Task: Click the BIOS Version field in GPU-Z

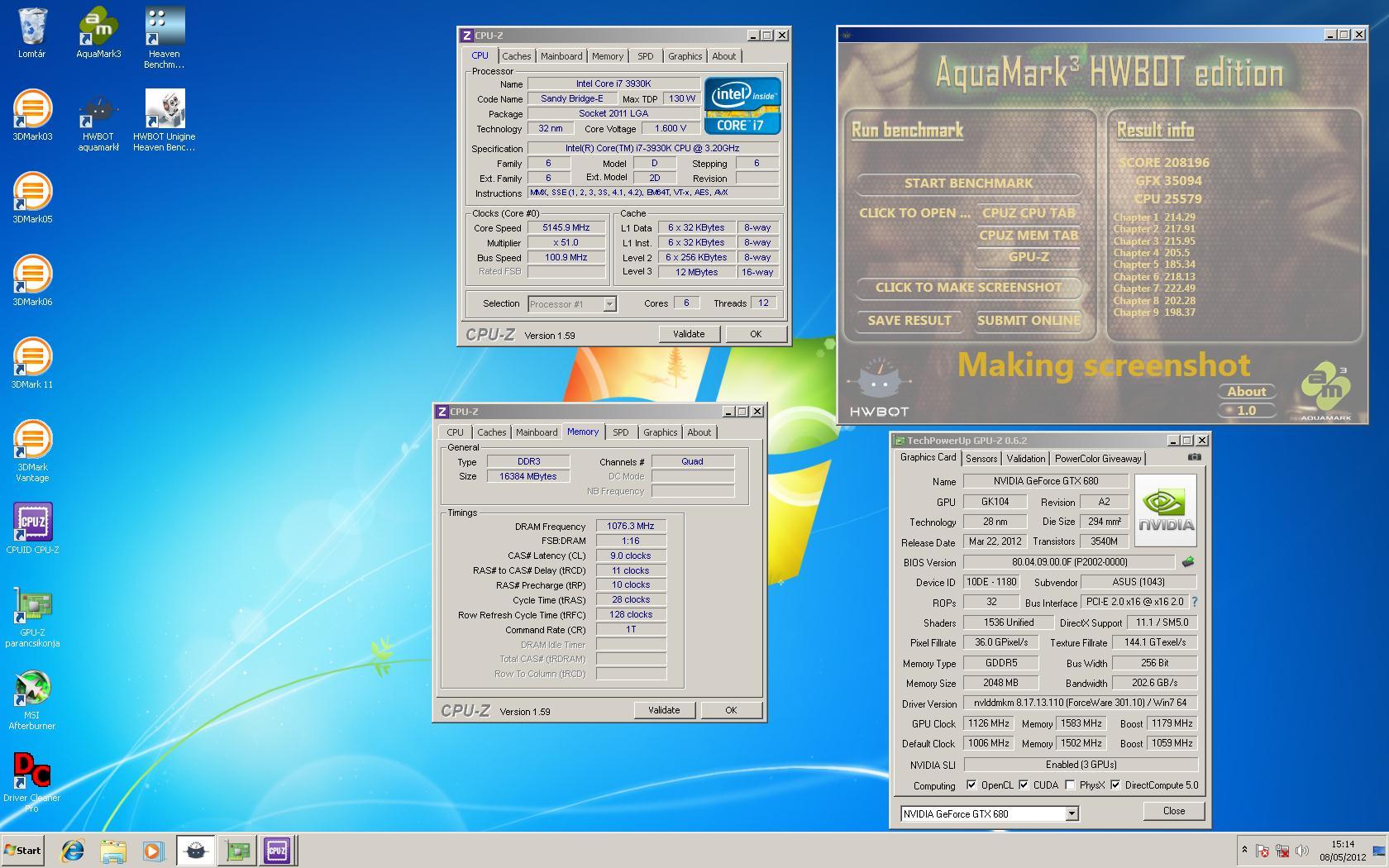Action: click(1069, 562)
